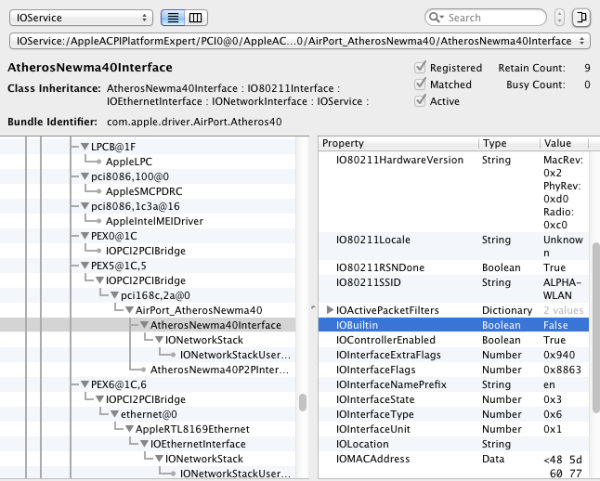This screenshot has height=481, width=600.
Task: Toggle the Registered checkbox
Action: point(420,68)
